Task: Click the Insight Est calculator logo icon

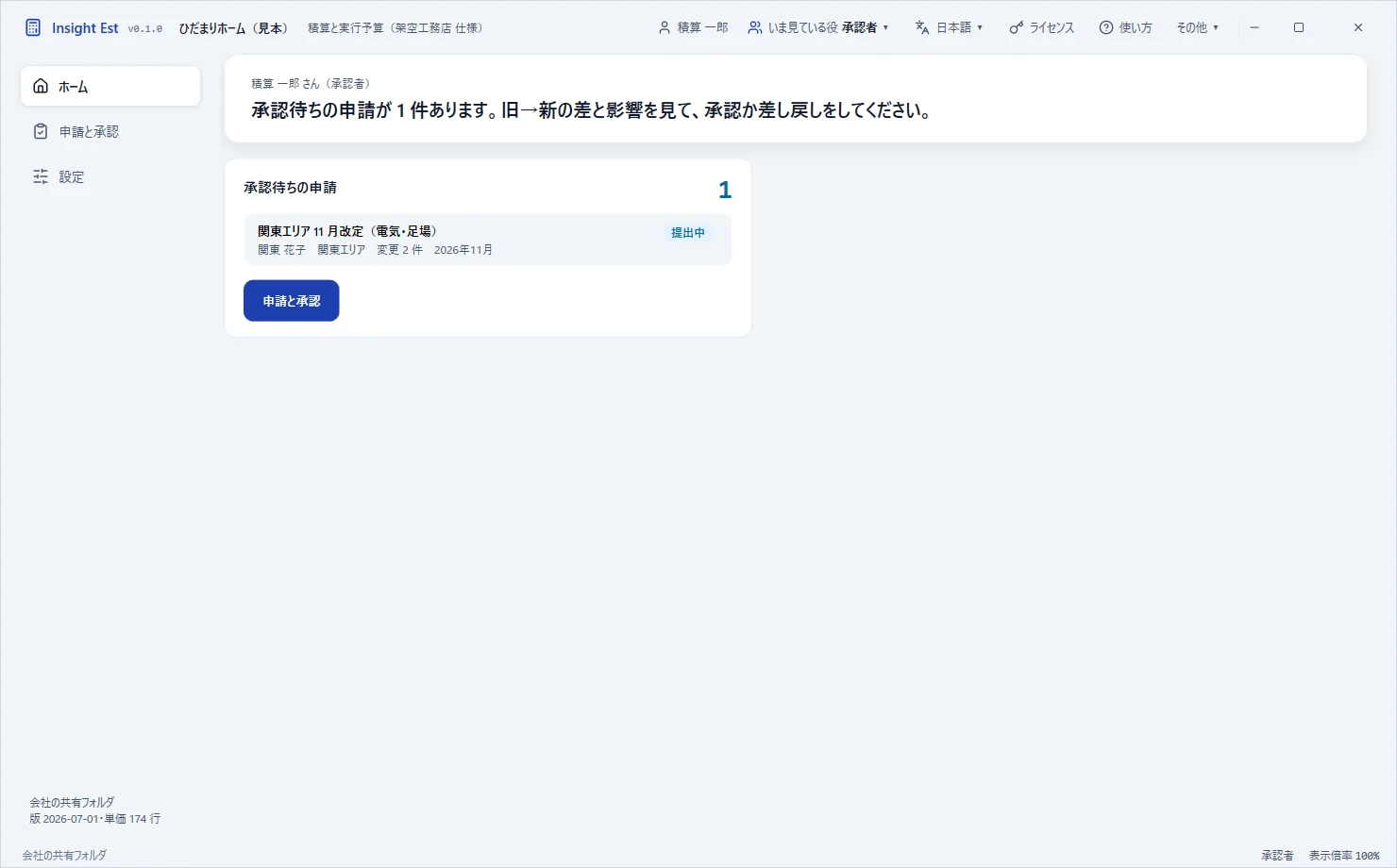Action: click(x=33, y=27)
